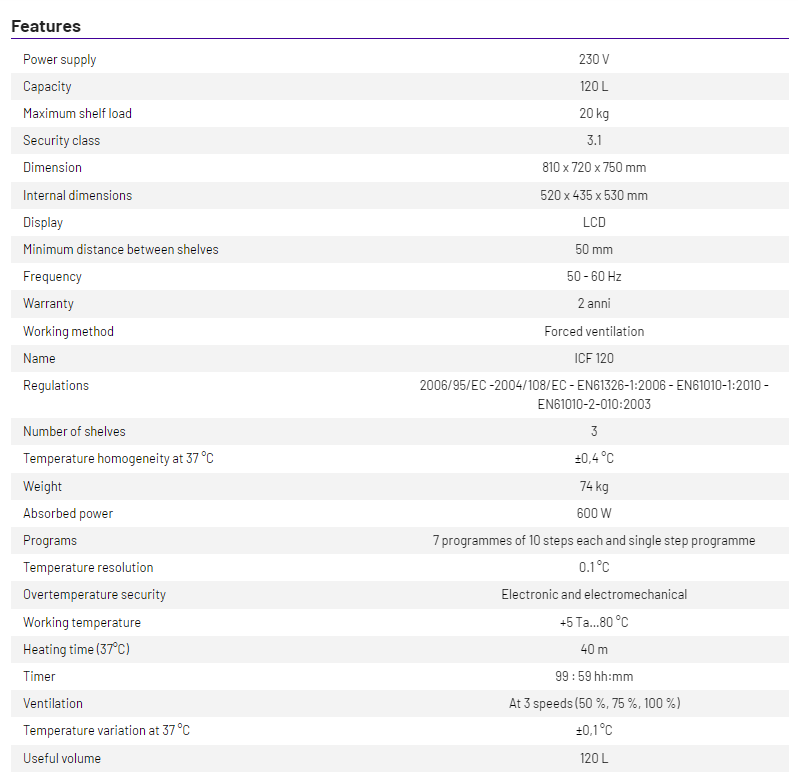Click the Overtemperature security label
Viewport: 798px width, 778px height.
pos(94,595)
